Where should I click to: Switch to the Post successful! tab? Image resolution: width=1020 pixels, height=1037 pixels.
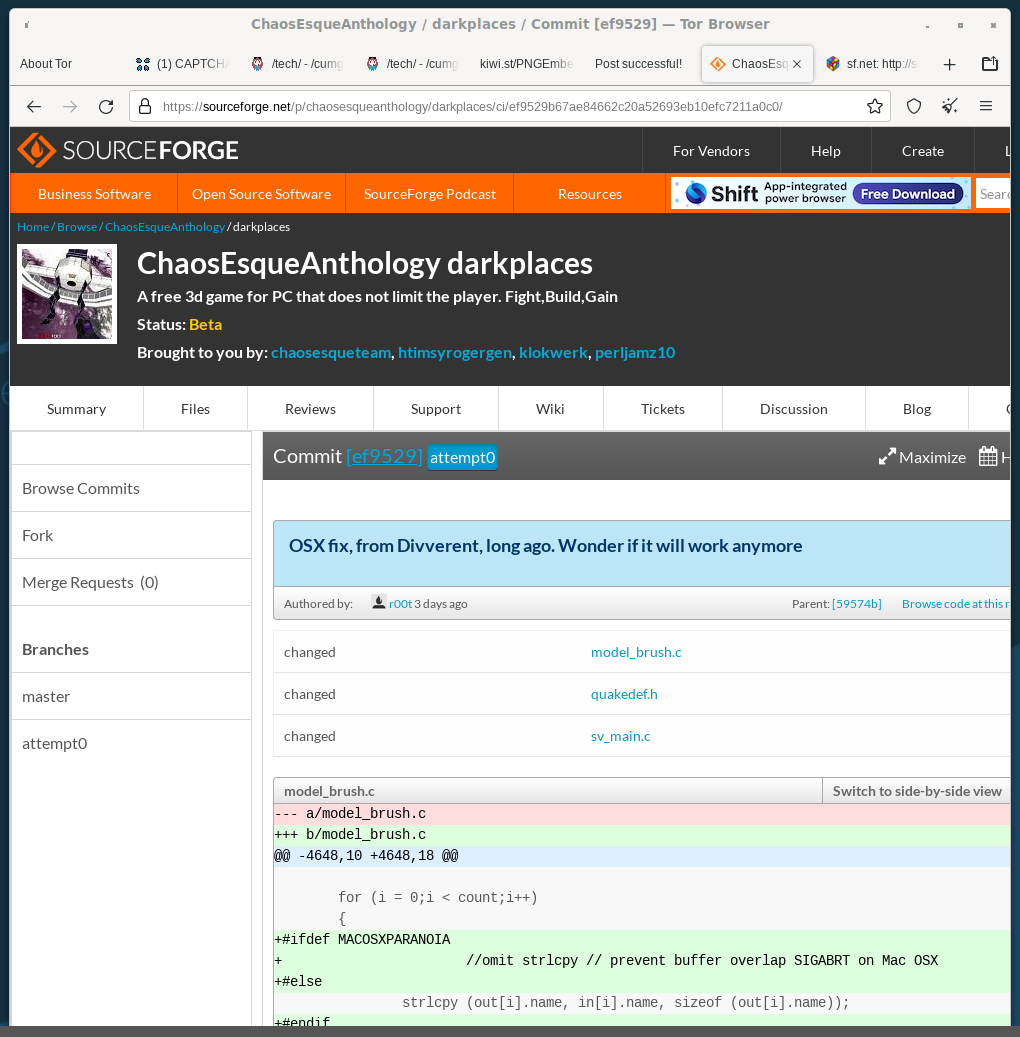click(x=638, y=64)
